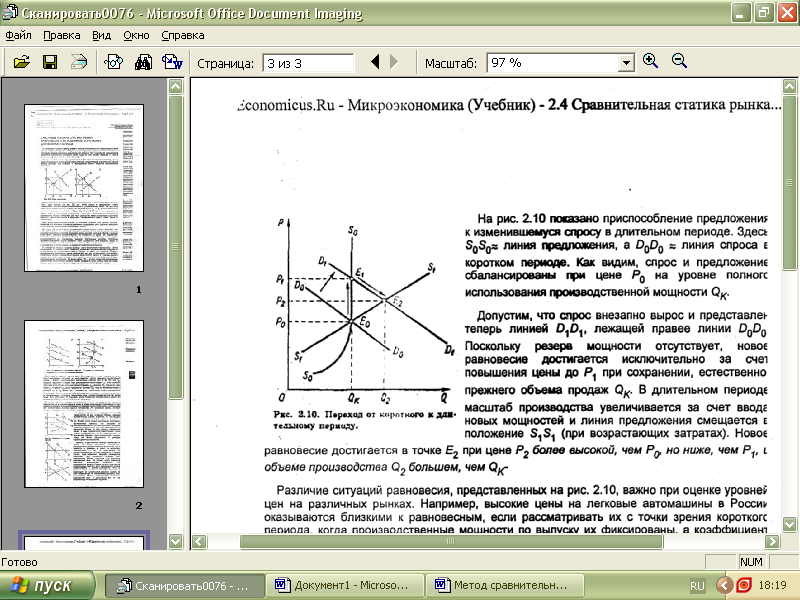Click the 18:19 clock in tray
Screen dimensions: 800x600
(772, 585)
